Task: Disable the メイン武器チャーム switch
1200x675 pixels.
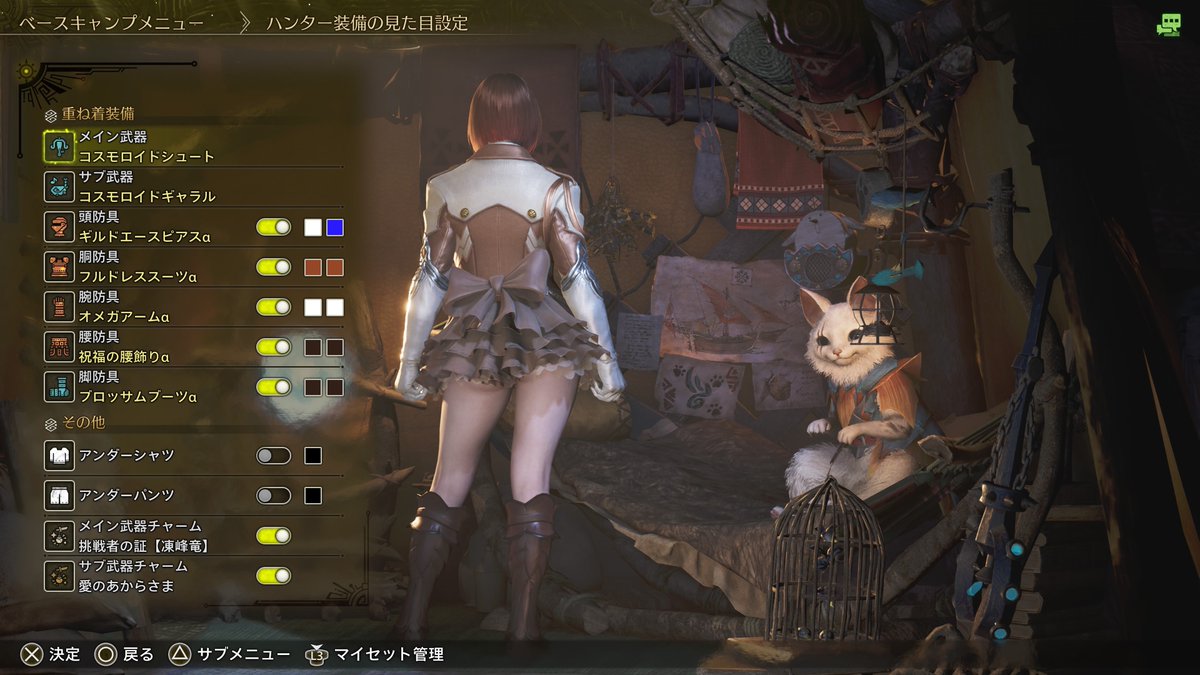Action: [x=274, y=536]
